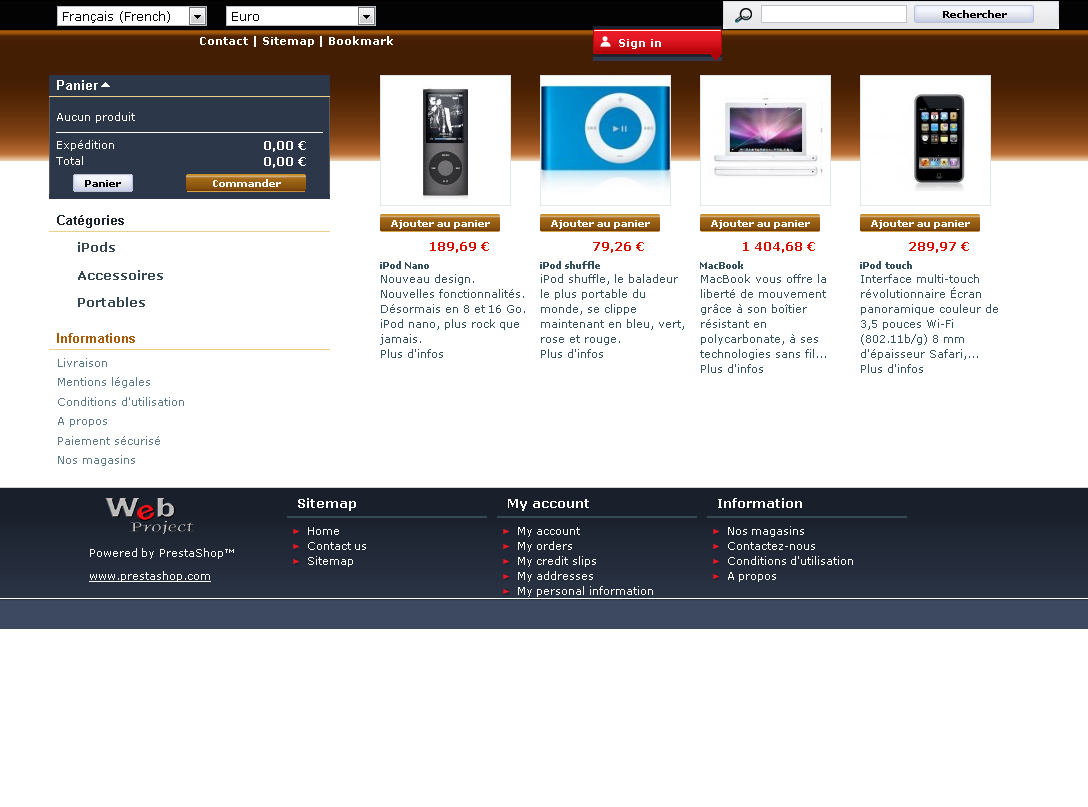
Task: Open the MacBook product thumbnail
Action: click(x=765, y=140)
